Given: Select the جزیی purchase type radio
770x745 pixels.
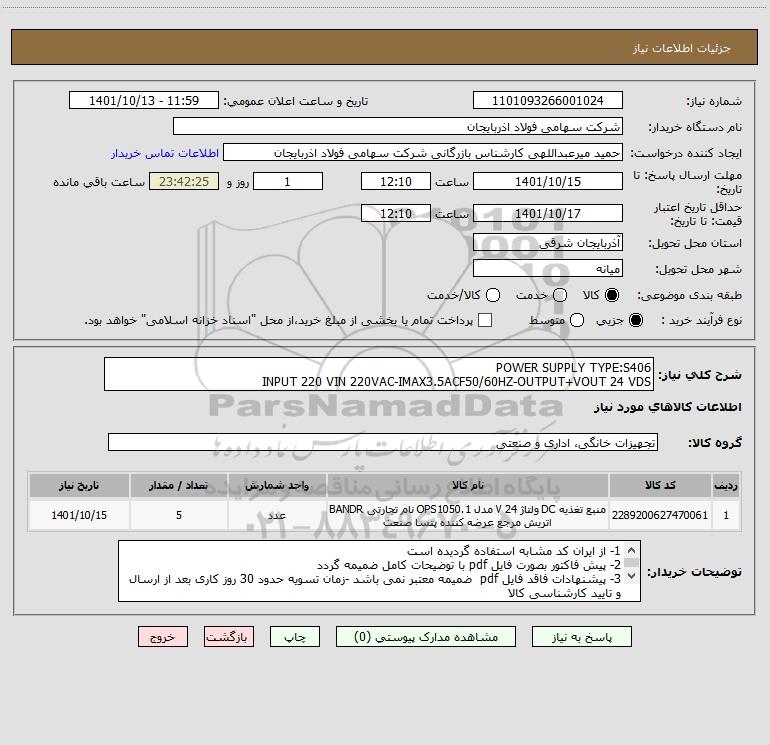Looking at the screenshot, I should 636,320.
